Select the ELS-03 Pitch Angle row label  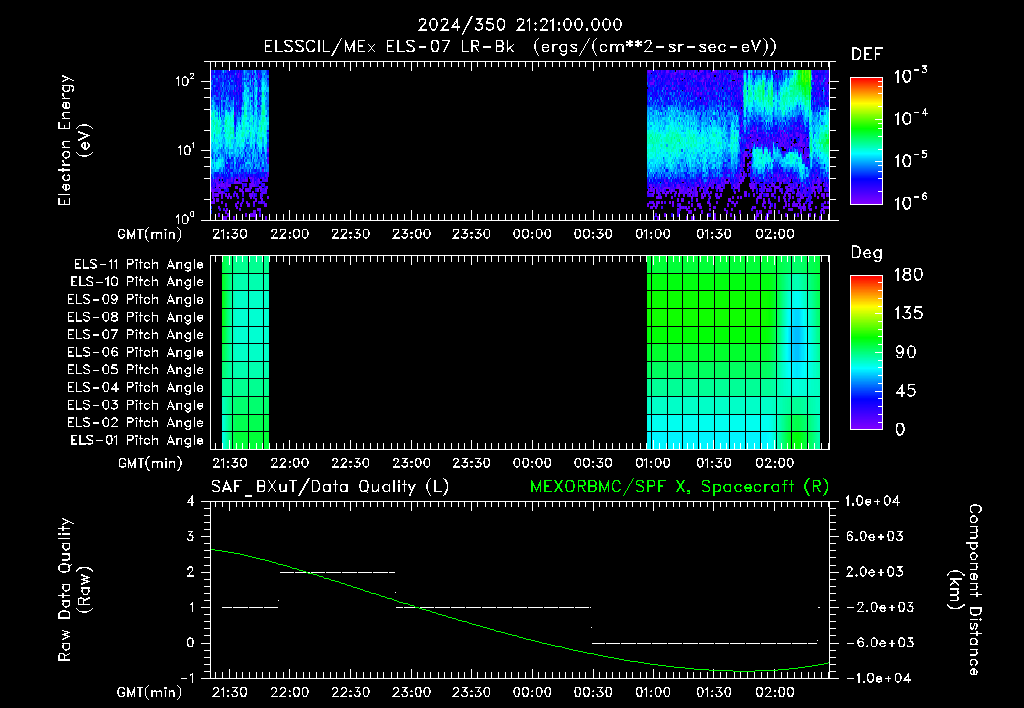coord(136,406)
